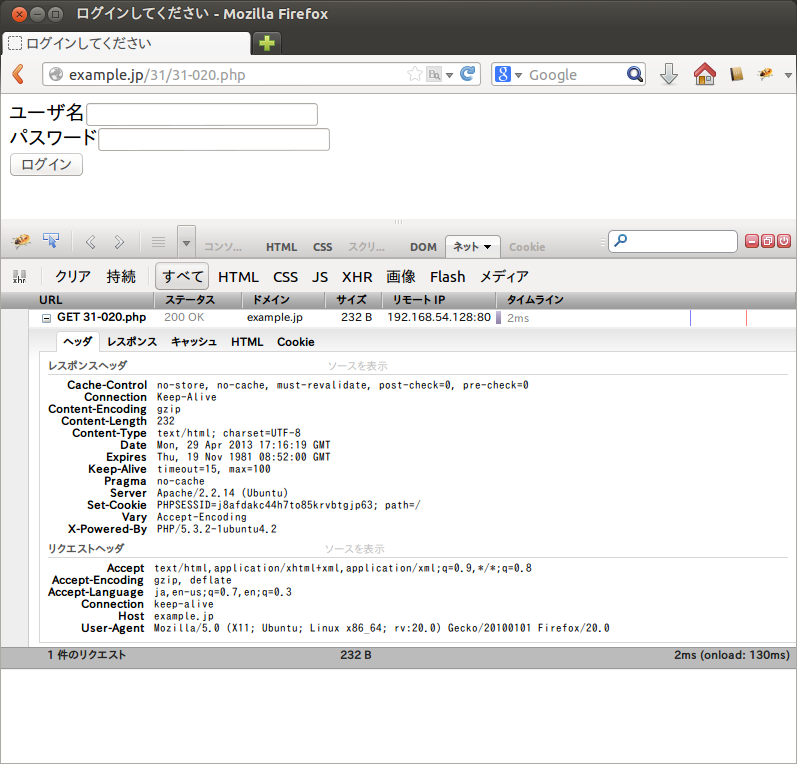Filter net requests by CSS
Screen dimensions: 797x764
pyautogui.click(x=285, y=277)
